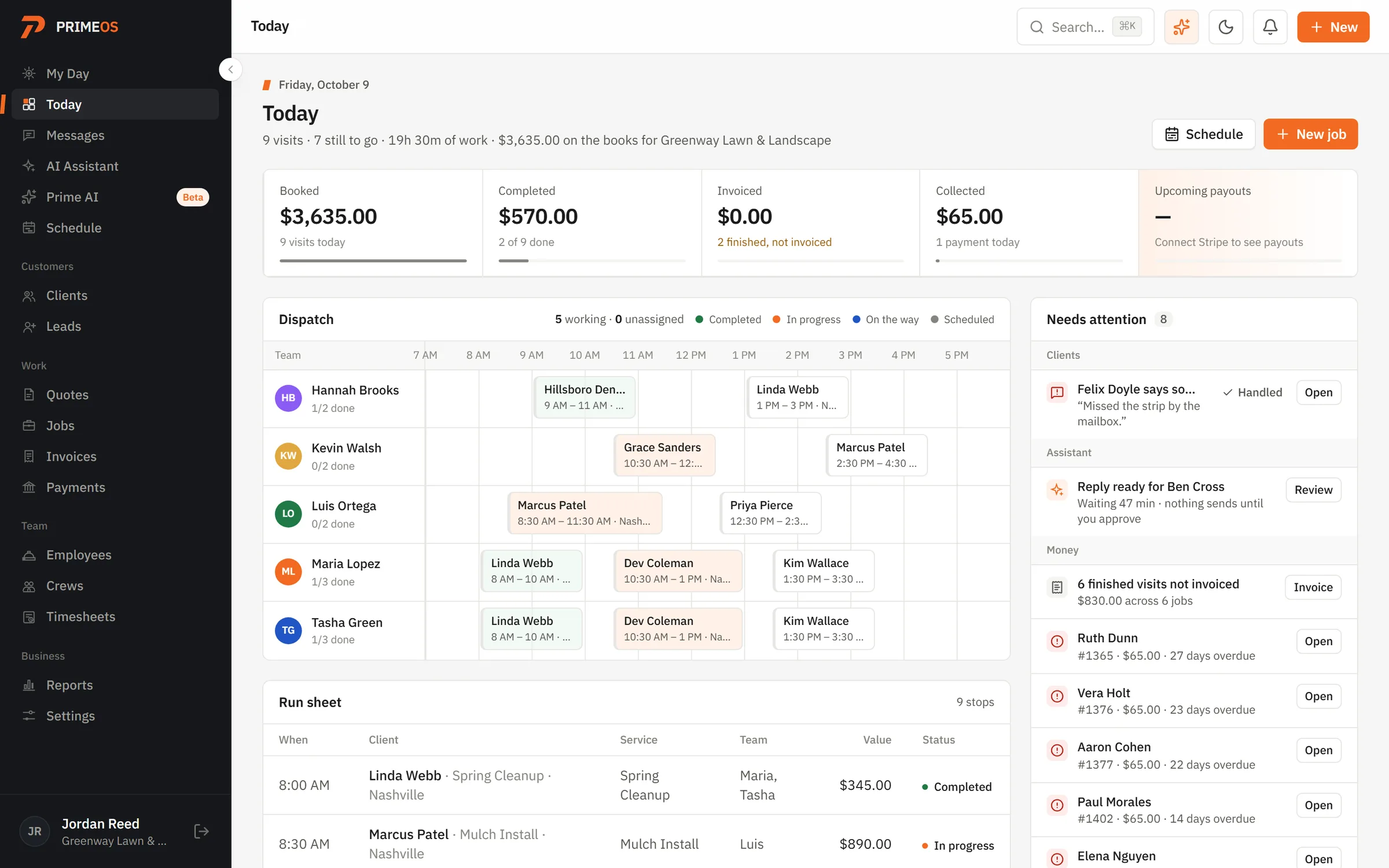Go to Messages in the sidebar
The width and height of the screenshot is (1389, 868).
(x=115, y=135)
